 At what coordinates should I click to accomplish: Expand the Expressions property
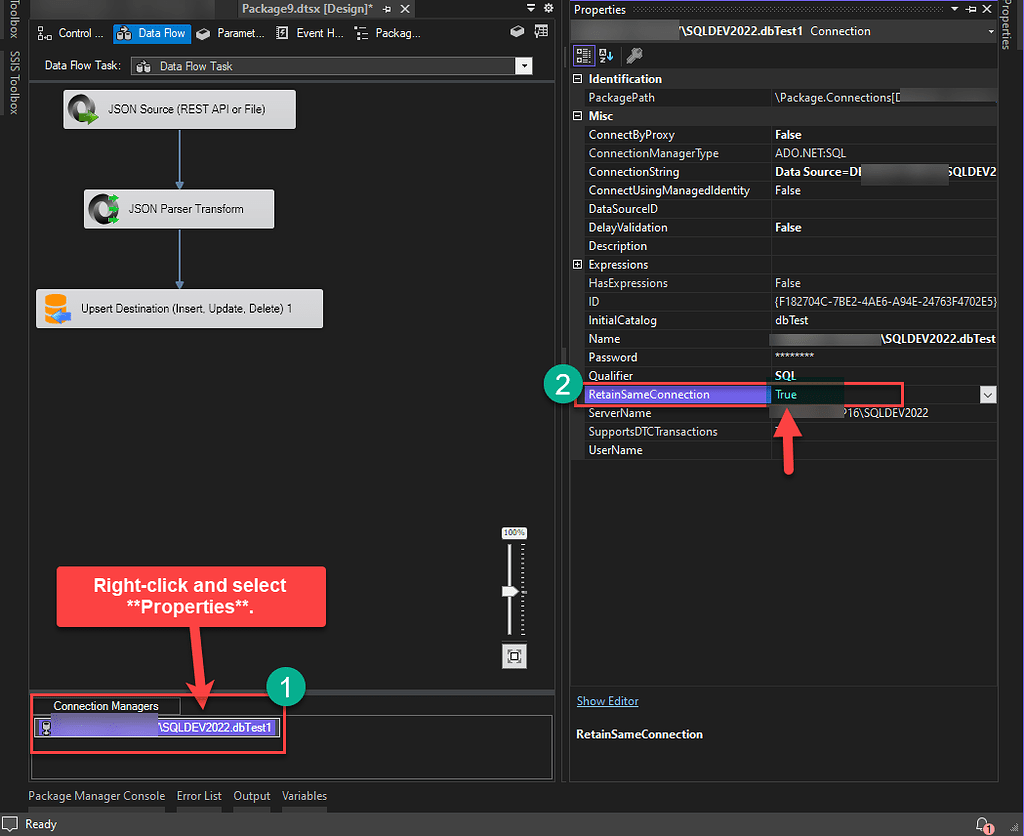point(578,264)
